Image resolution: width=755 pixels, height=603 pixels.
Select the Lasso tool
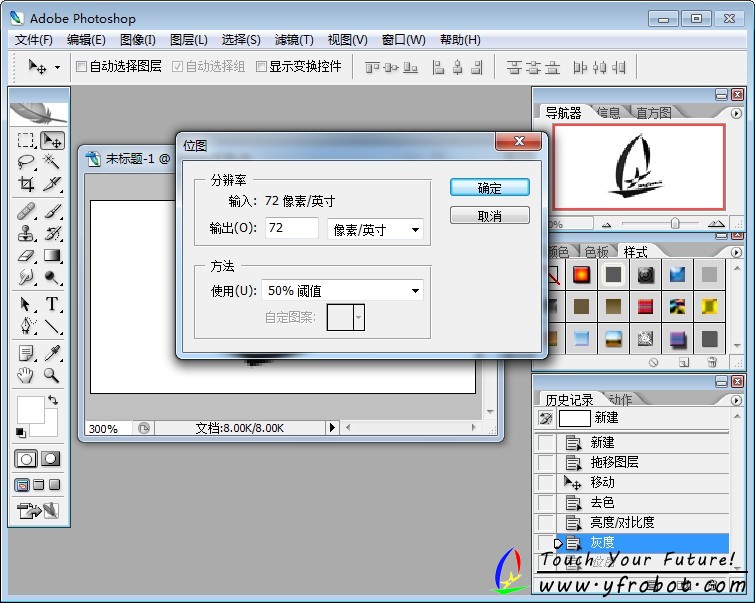coord(26,162)
